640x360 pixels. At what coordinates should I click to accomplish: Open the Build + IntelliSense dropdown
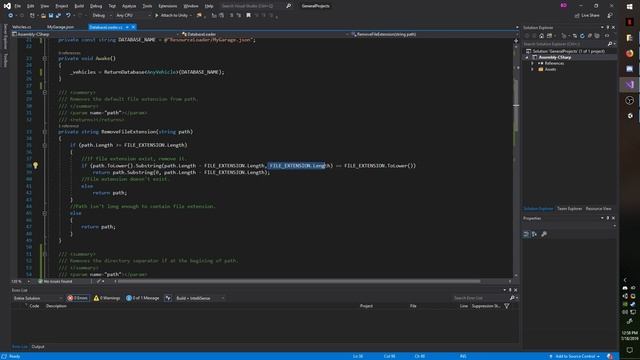pyautogui.click(x=200, y=298)
